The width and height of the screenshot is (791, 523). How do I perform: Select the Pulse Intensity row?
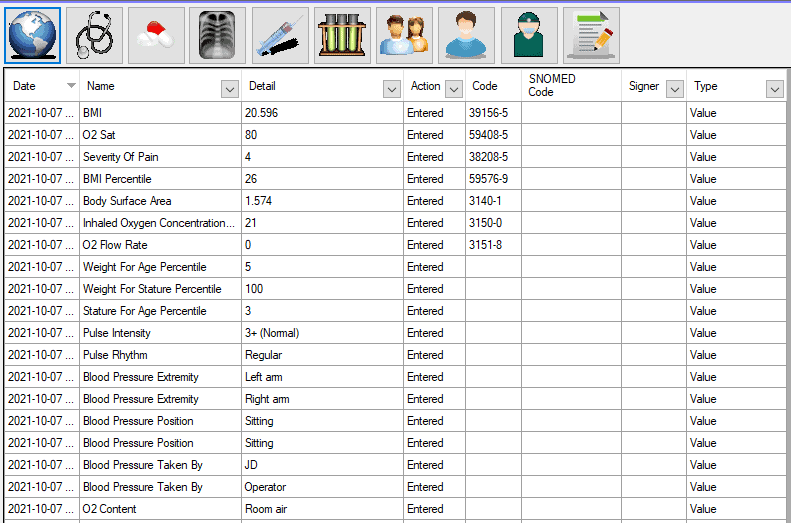(396, 333)
